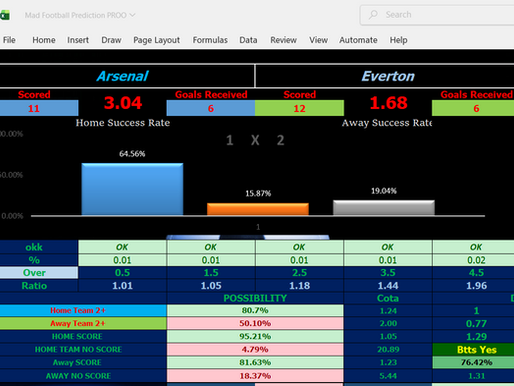Viewport: 514px width, 386px height.
Task: Click the search magnifier icon
Action: 373,15
